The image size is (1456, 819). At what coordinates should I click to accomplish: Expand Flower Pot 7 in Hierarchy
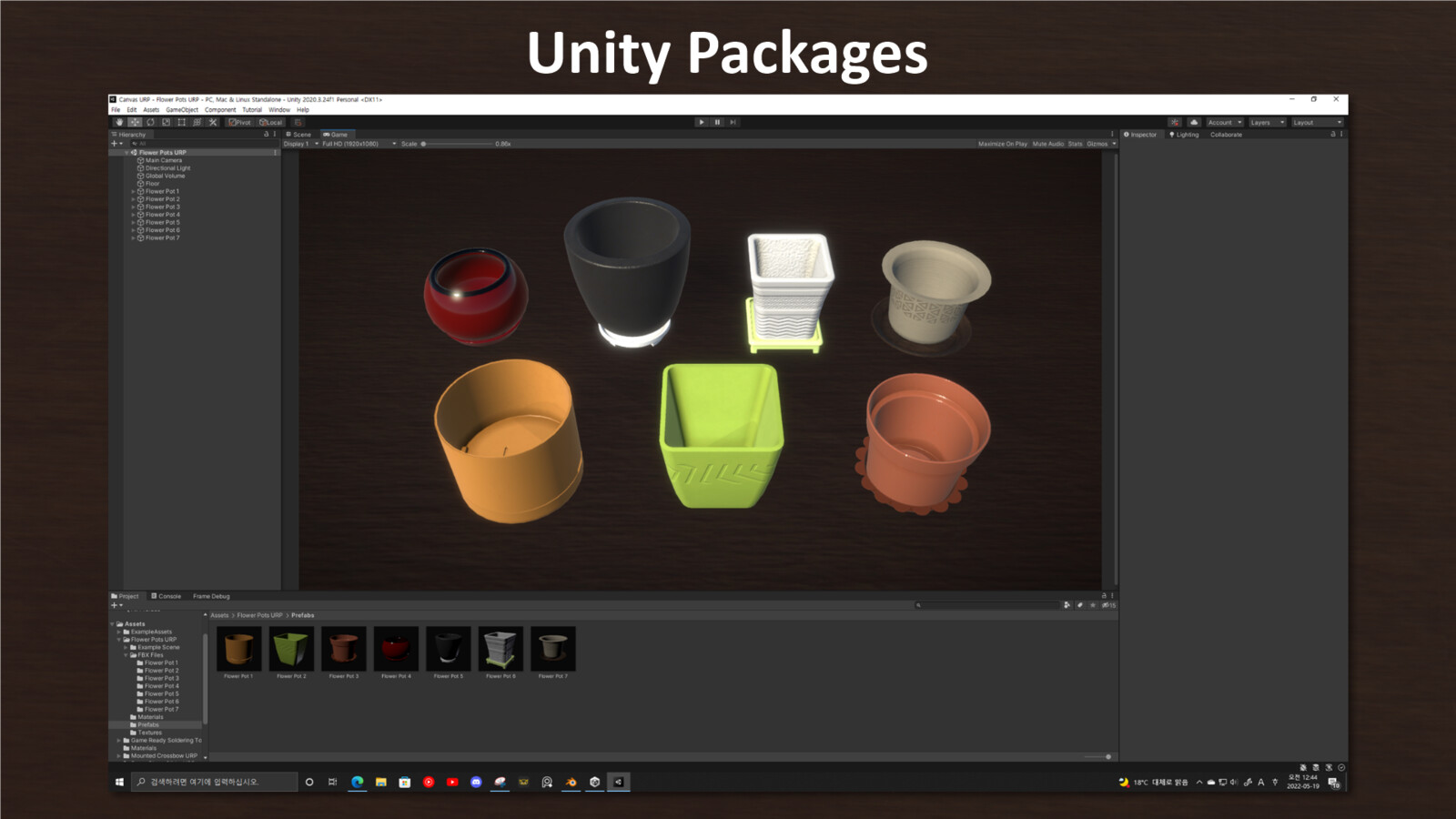(133, 238)
